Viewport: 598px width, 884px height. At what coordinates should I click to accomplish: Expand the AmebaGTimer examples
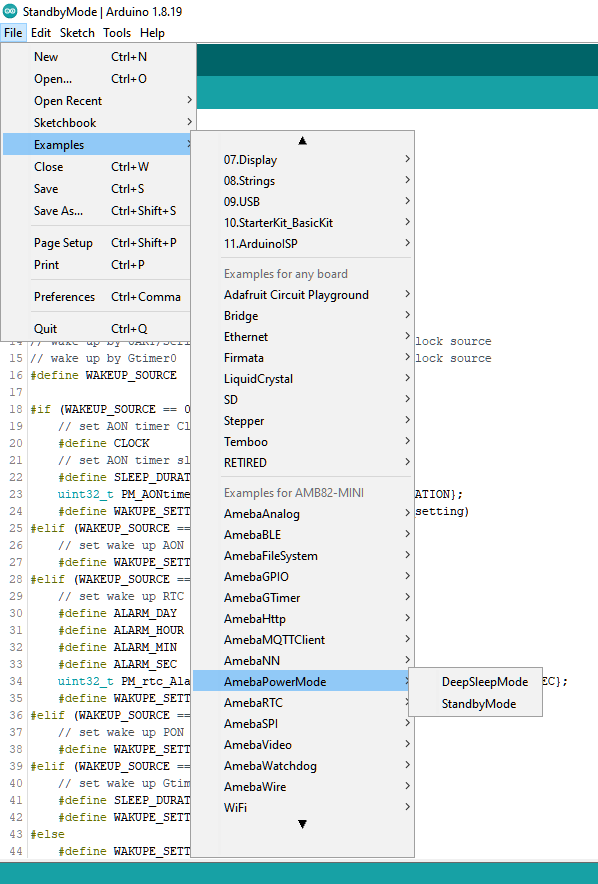[303, 598]
